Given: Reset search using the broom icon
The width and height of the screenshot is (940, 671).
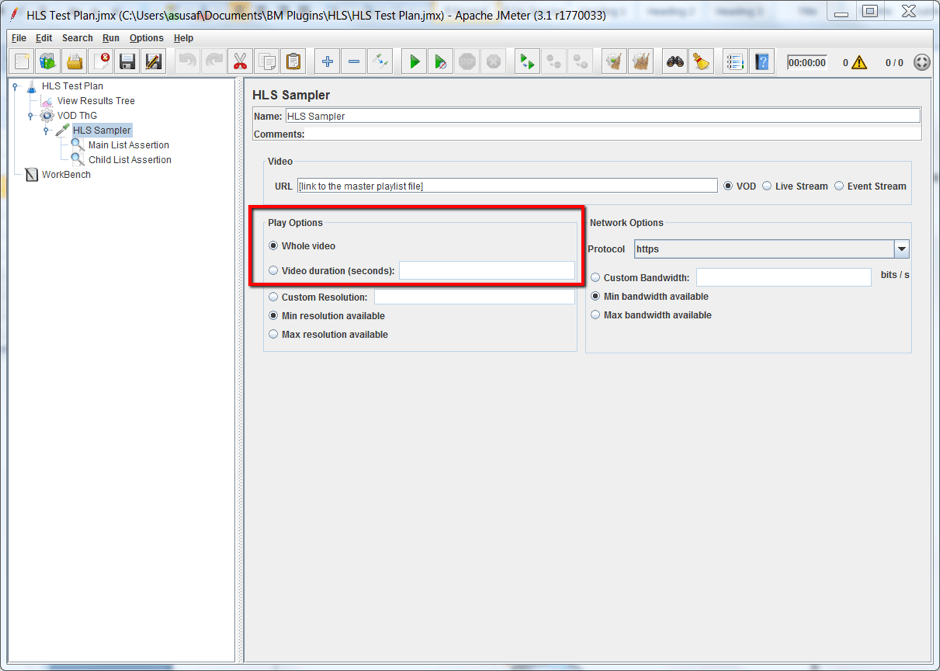Looking at the screenshot, I should 701,62.
